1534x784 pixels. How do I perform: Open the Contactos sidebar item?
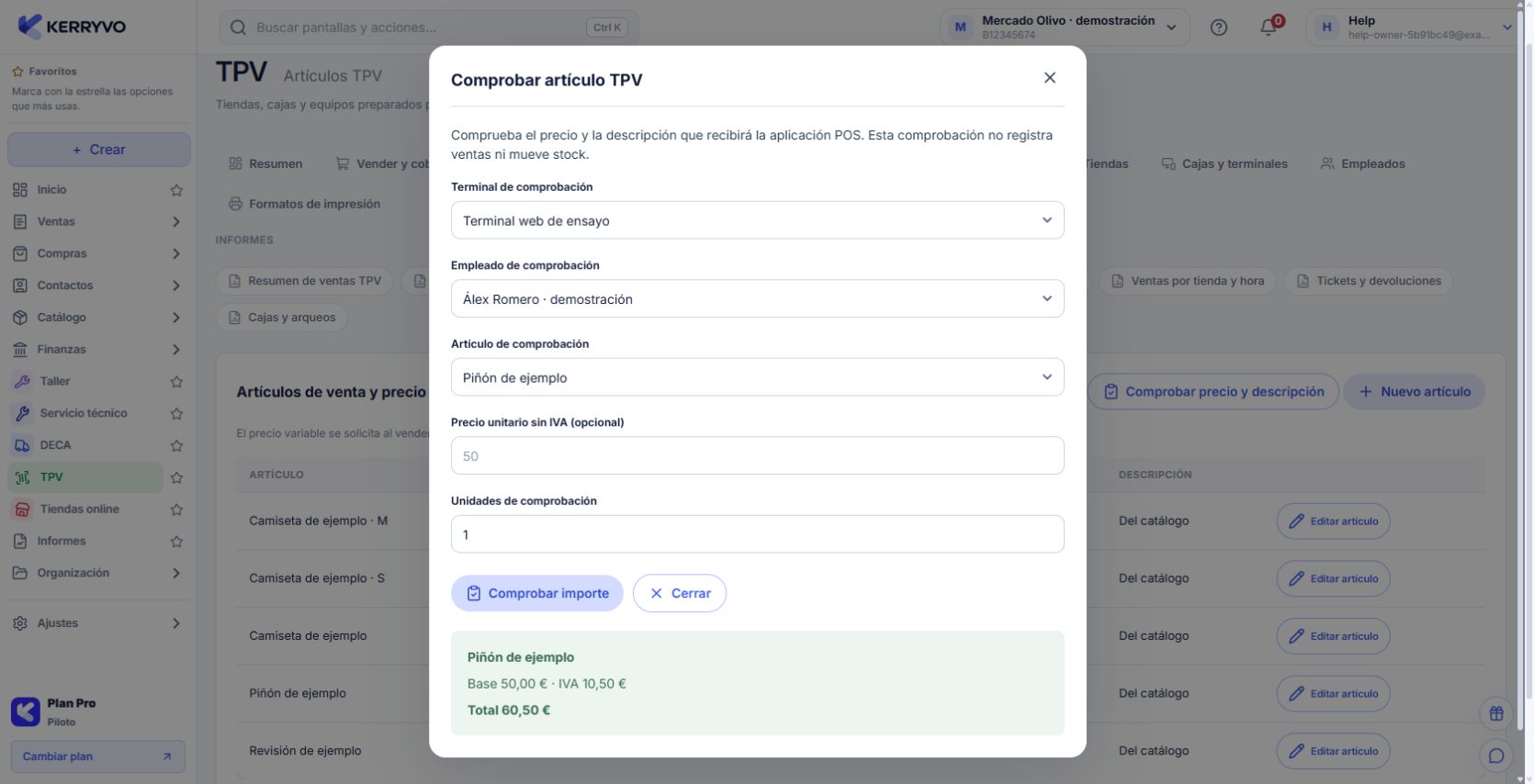(98, 286)
